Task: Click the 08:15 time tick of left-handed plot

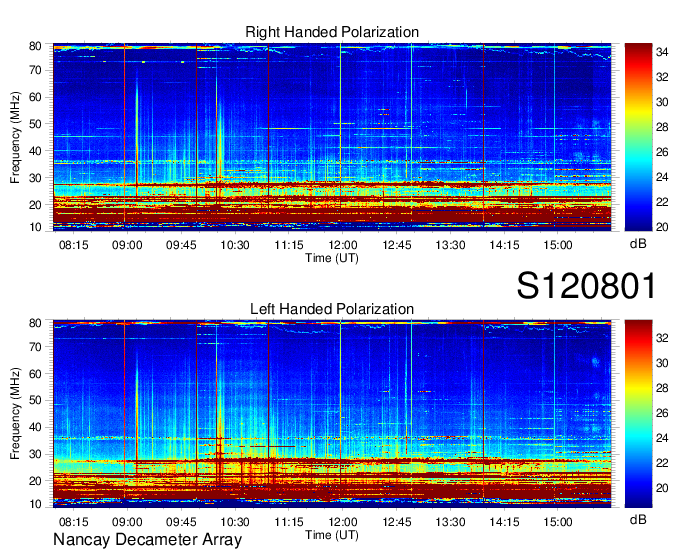Action: pyautogui.click(x=73, y=522)
